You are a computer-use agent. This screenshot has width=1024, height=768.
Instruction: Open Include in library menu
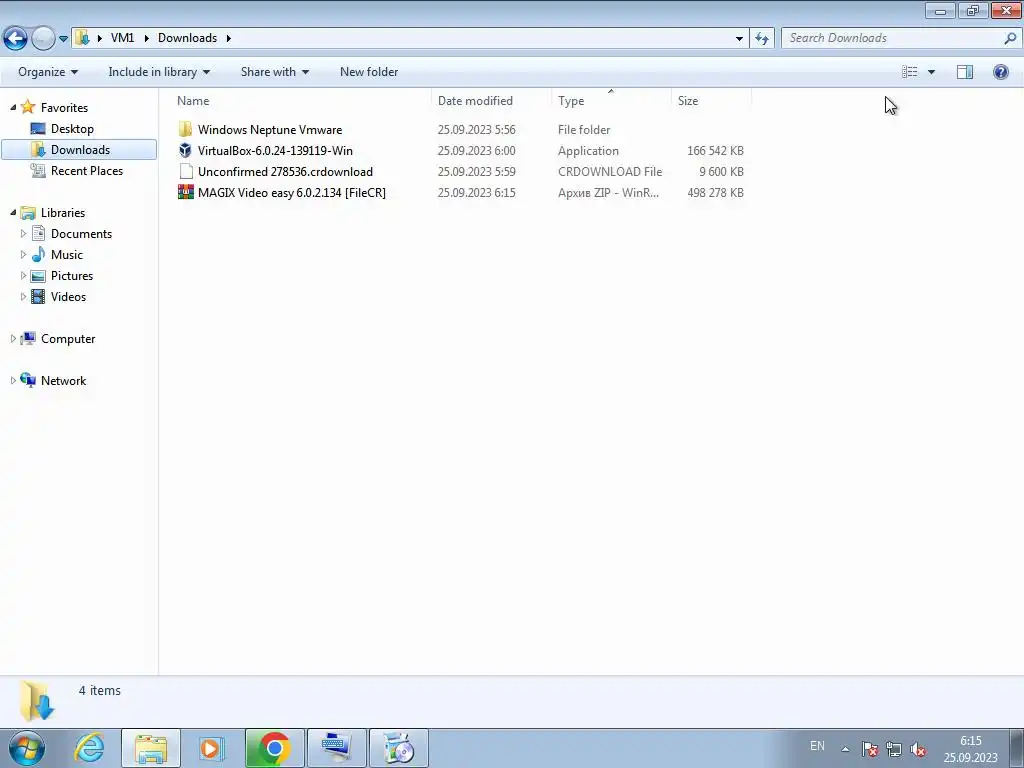(x=159, y=72)
